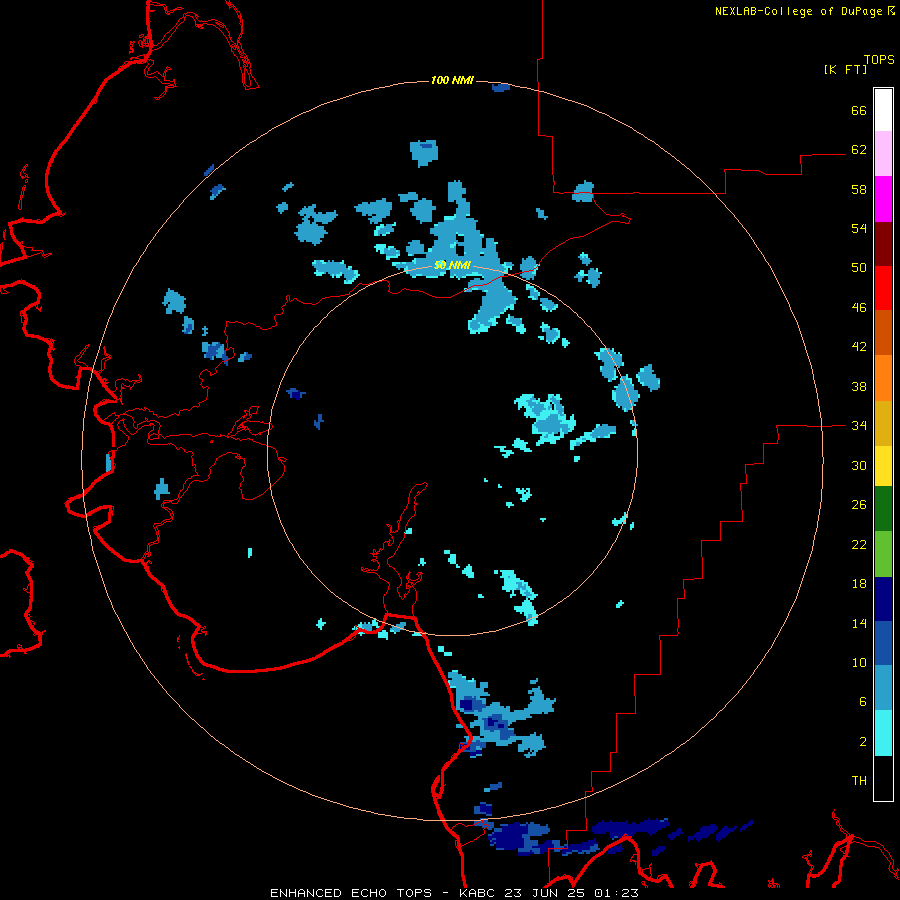Click the bright red legend swatch
This screenshot has height=900, width=900.
pos(883,288)
